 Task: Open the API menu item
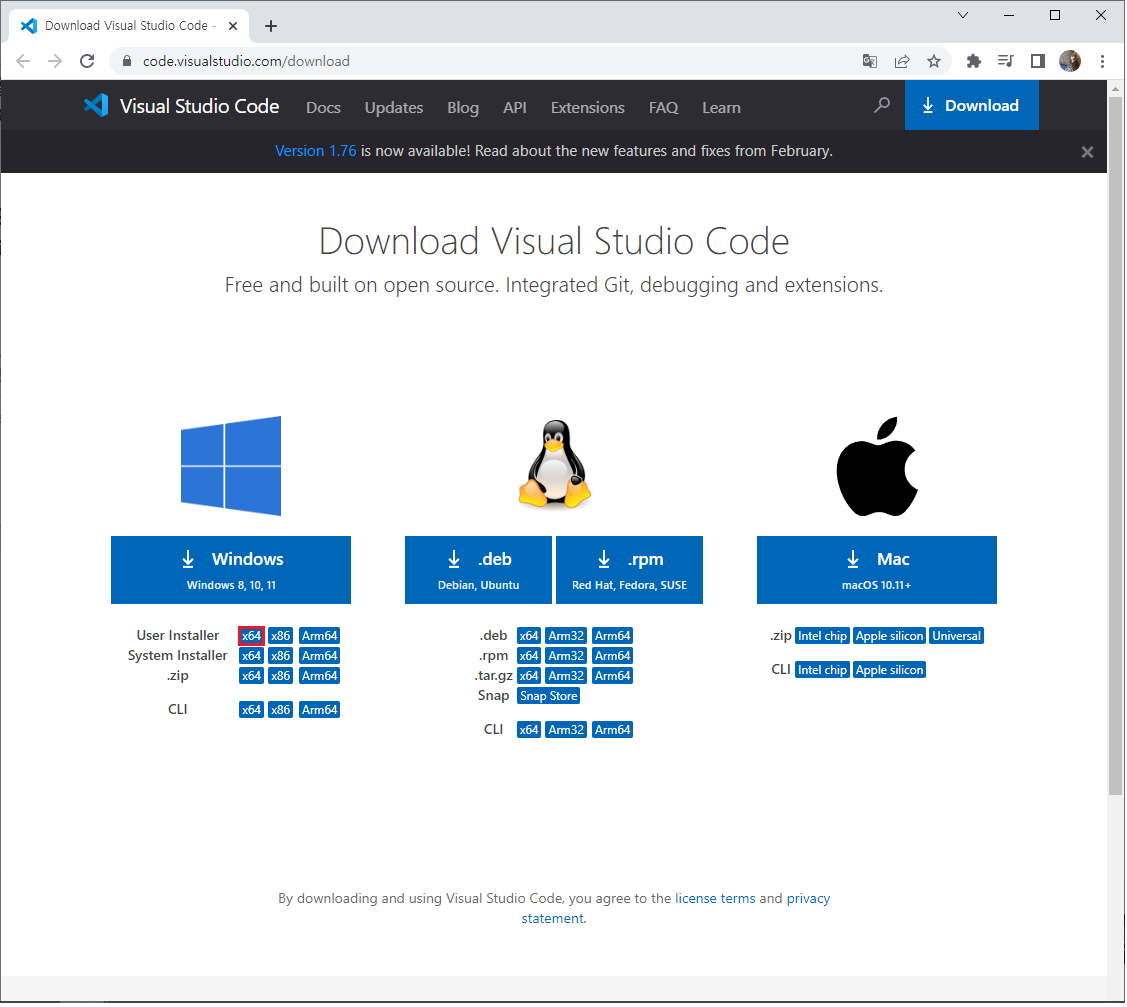point(515,107)
